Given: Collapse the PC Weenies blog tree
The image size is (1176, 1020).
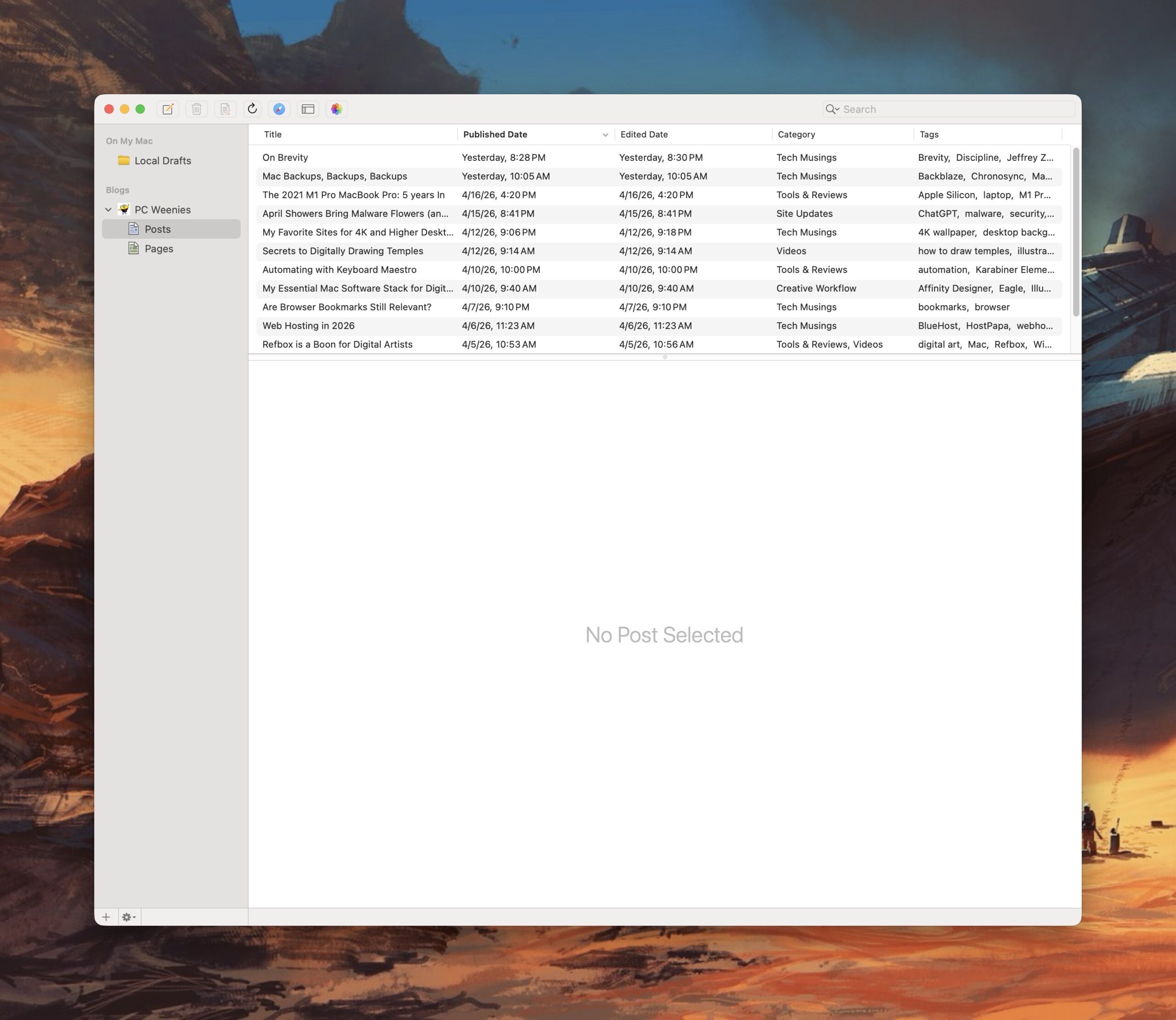Looking at the screenshot, I should tap(108, 210).
